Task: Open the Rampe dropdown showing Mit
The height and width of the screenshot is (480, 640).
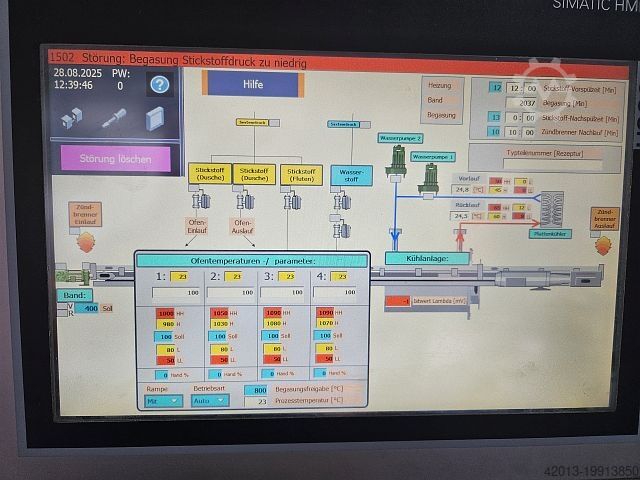Action: [164, 400]
